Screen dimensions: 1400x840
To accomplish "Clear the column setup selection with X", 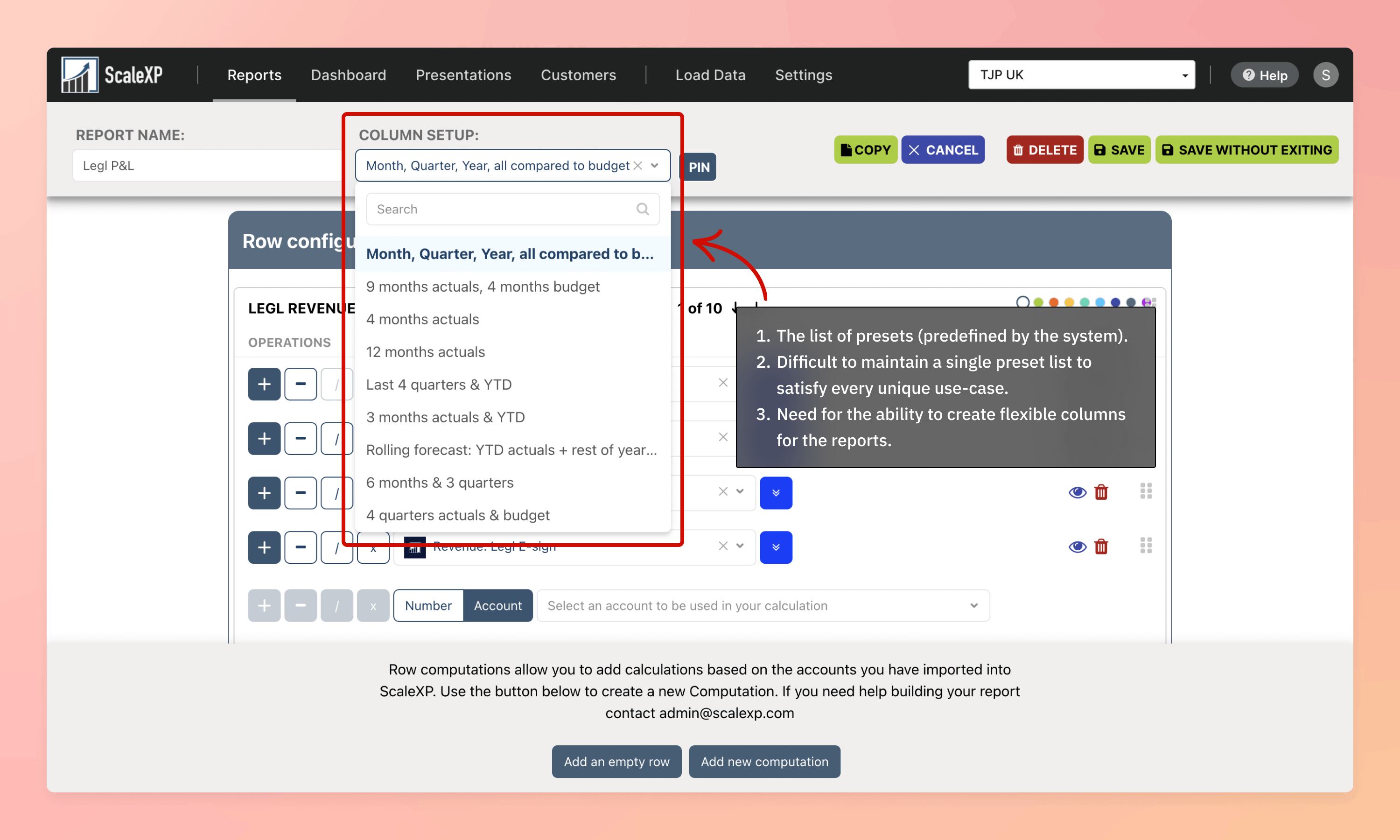I will point(638,165).
